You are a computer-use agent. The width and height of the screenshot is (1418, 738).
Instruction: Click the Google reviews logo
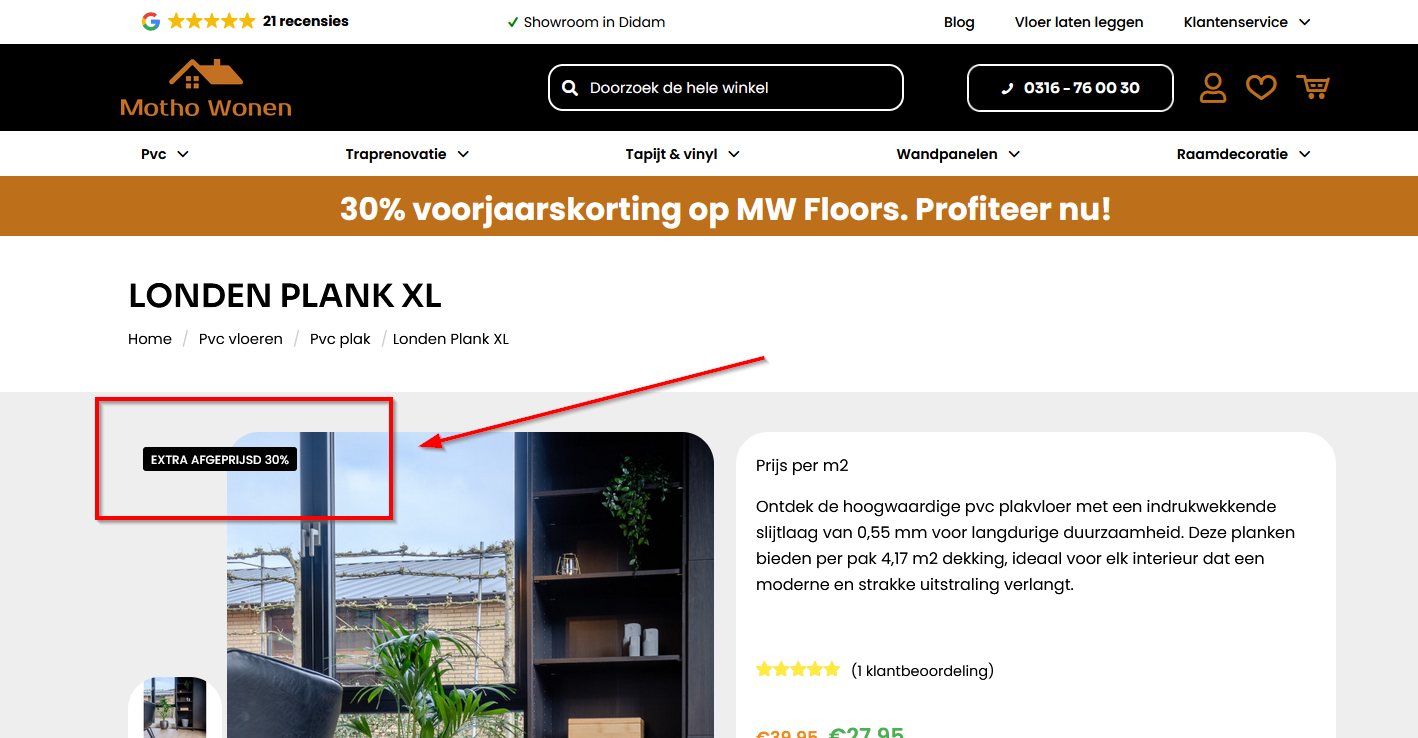pyautogui.click(x=151, y=21)
